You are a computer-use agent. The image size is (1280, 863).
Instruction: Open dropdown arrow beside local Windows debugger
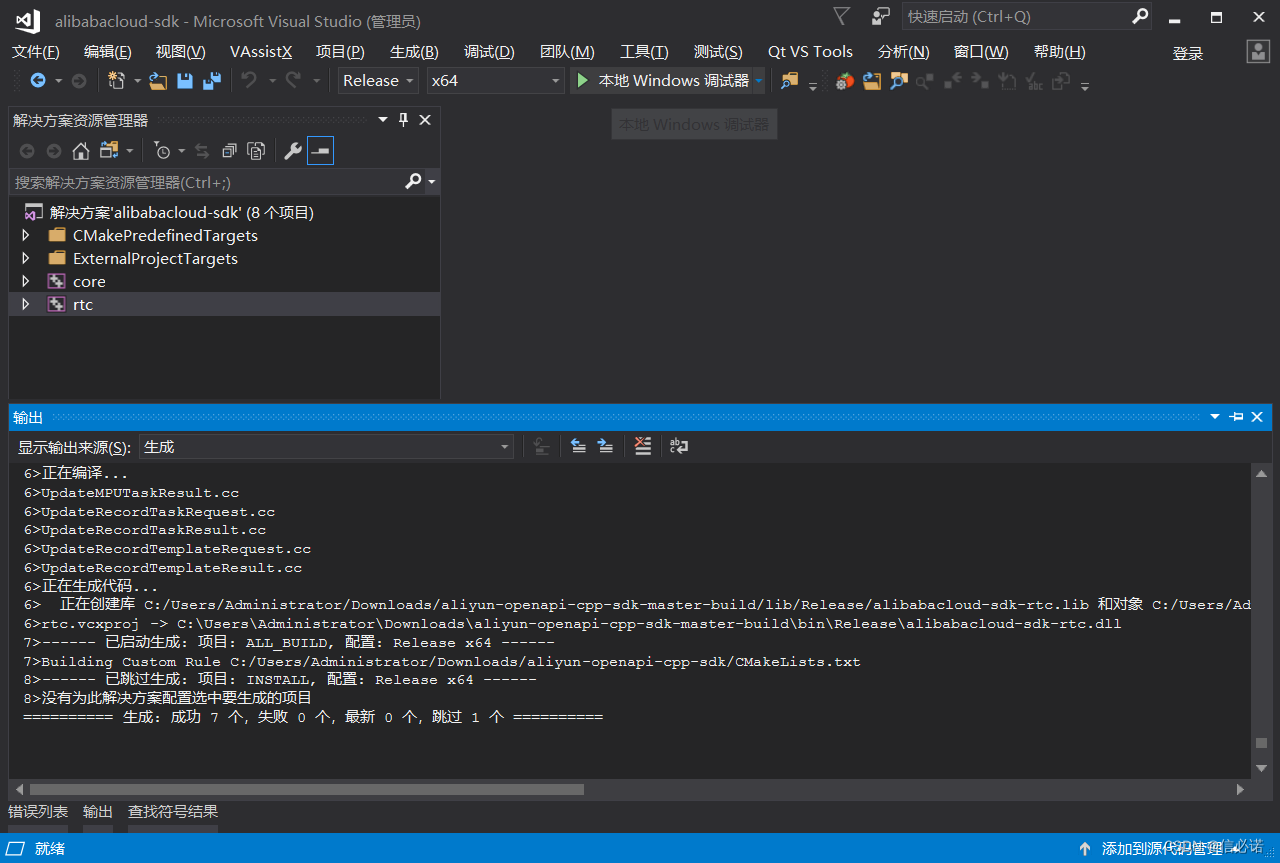tap(759, 81)
